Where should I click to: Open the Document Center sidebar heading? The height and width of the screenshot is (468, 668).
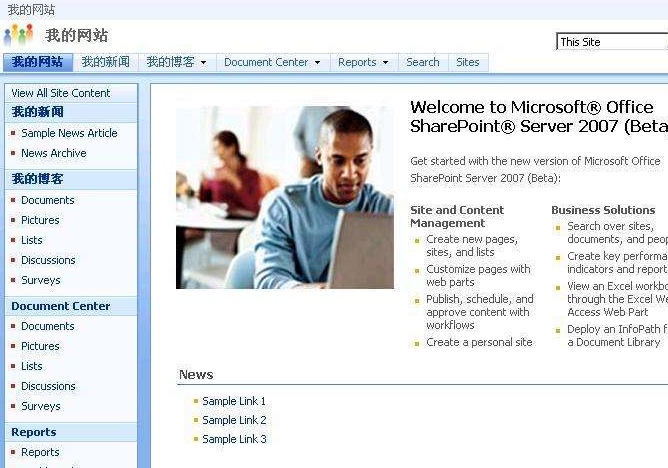click(60, 306)
